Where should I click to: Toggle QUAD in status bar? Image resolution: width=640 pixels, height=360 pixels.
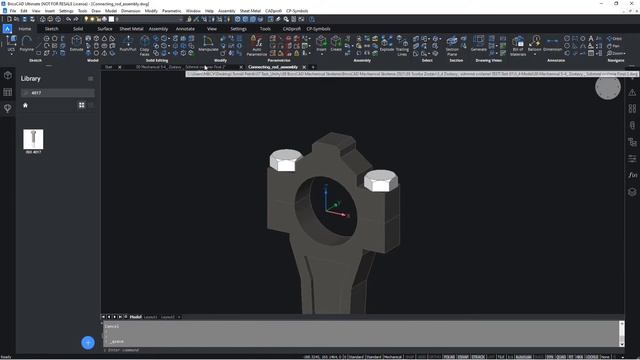tap(561, 357)
